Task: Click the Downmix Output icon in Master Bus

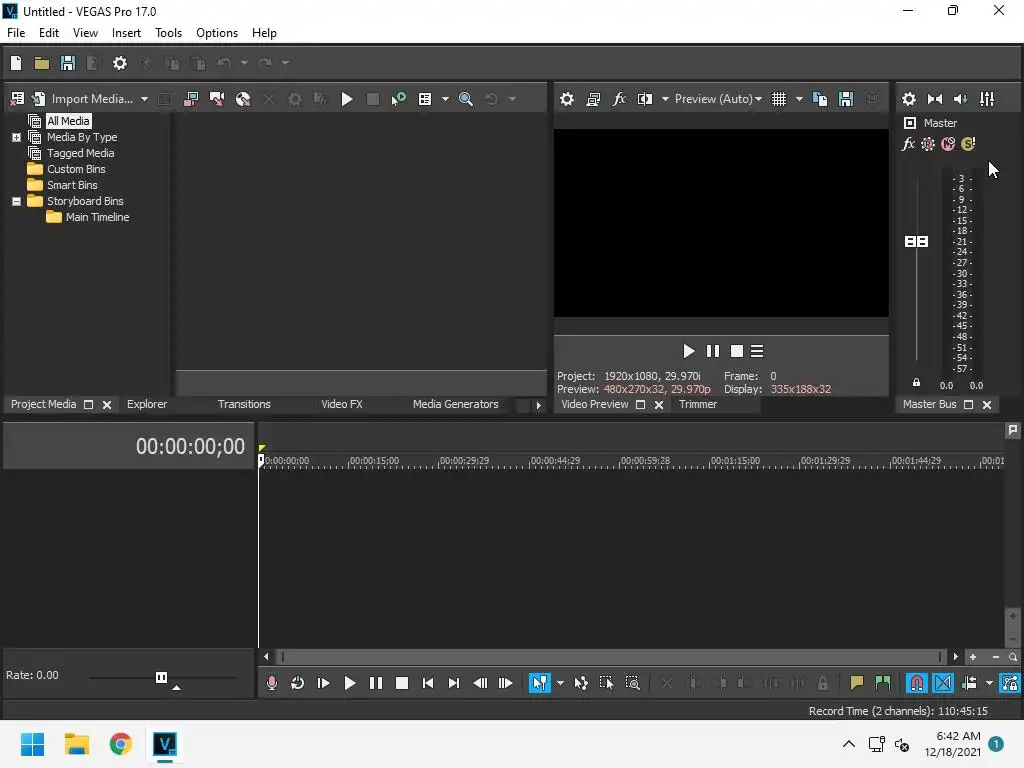Action: point(935,99)
